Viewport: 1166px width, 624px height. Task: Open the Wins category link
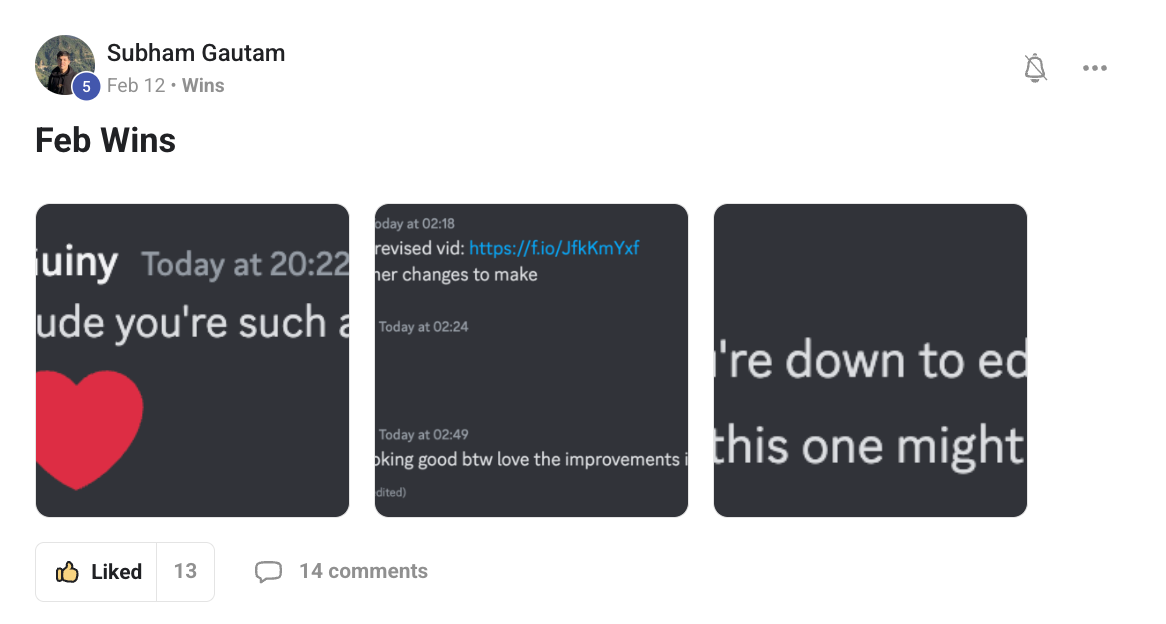(203, 86)
